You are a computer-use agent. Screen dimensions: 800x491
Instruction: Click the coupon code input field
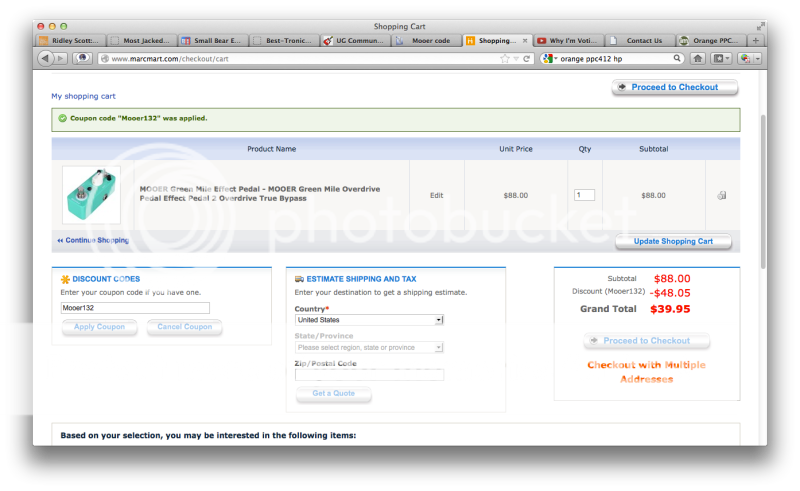(x=135, y=308)
